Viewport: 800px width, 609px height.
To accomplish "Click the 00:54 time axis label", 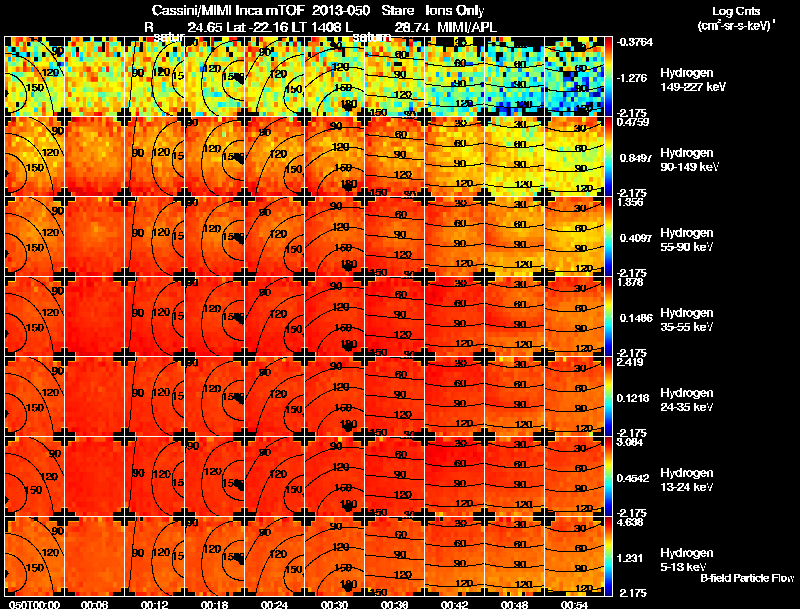I will pos(574,605).
